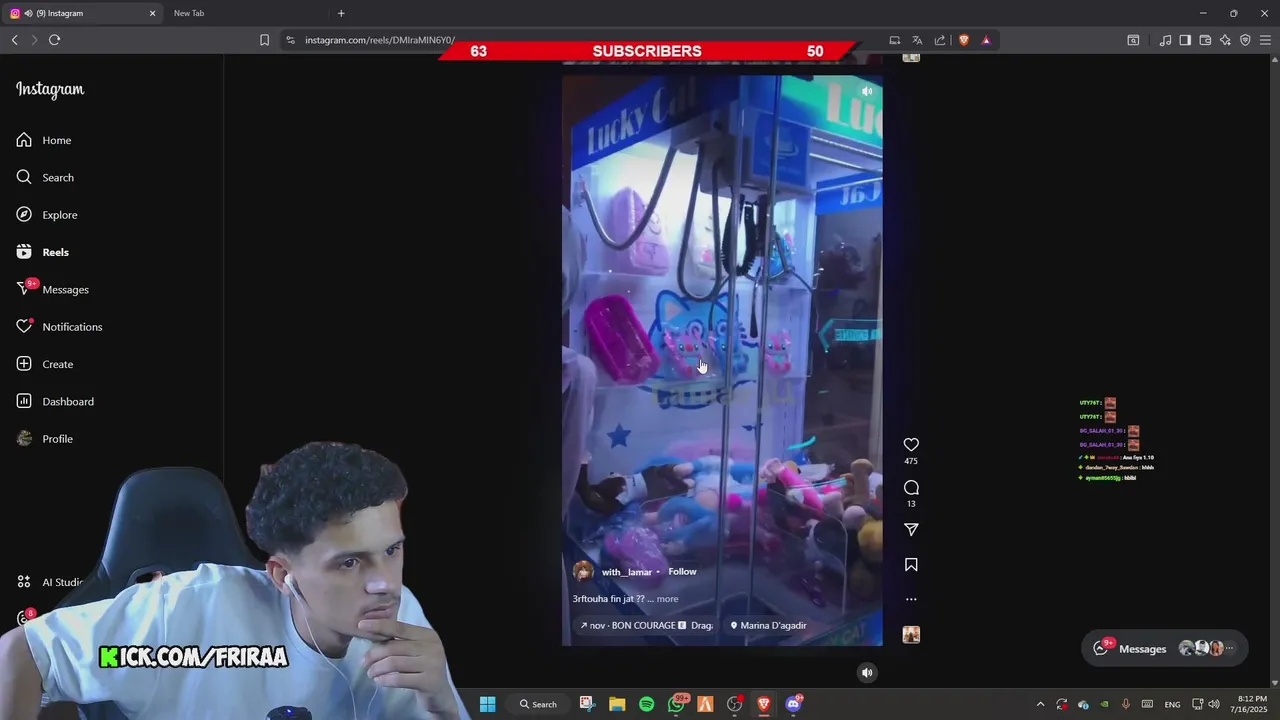This screenshot has width=1280, height=720.
Task: Like the reel with heart icon
Action: coord(911,444)
